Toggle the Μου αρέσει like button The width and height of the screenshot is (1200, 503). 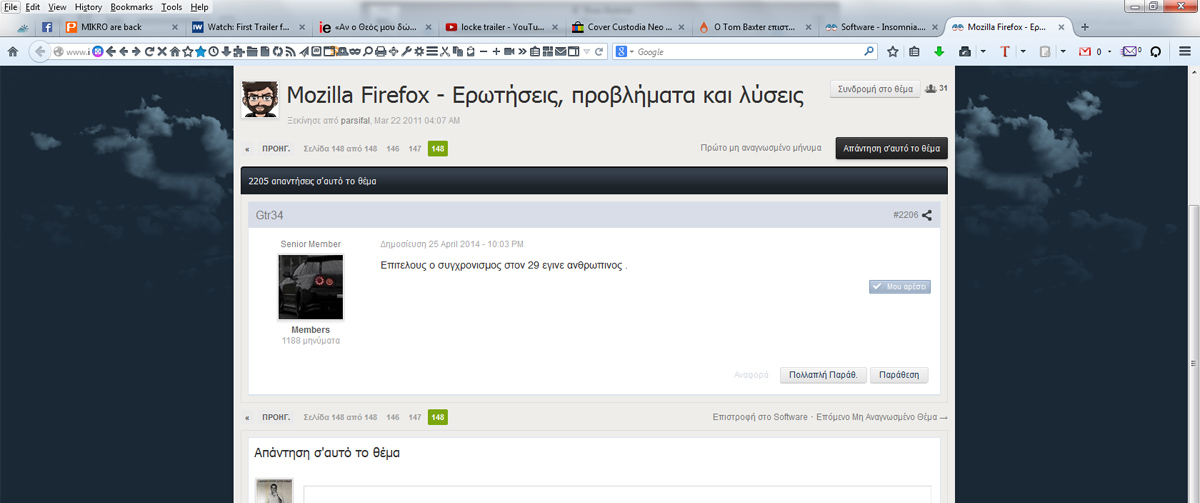(900, 287)
